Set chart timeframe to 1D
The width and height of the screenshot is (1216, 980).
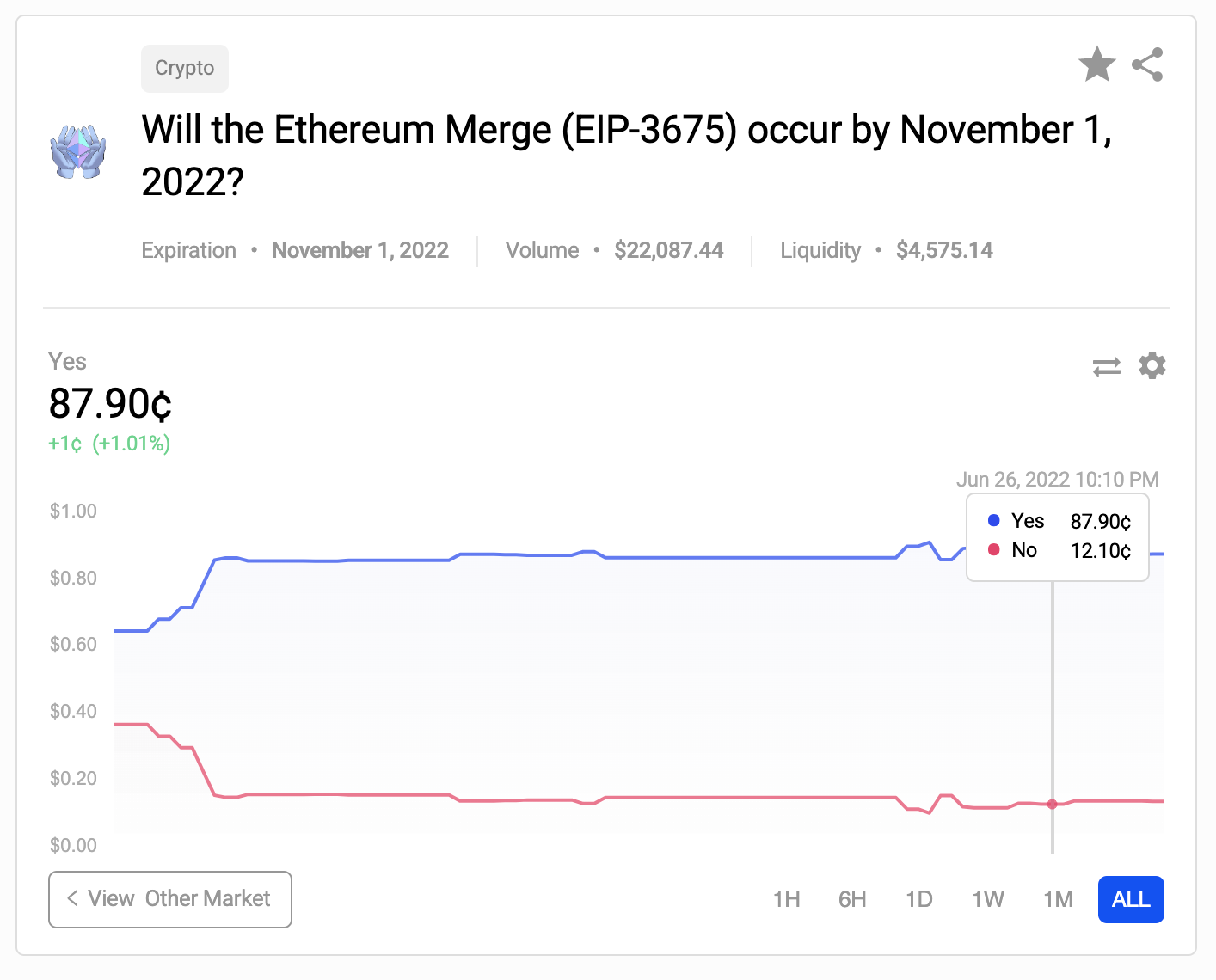[x=918, y=899]
